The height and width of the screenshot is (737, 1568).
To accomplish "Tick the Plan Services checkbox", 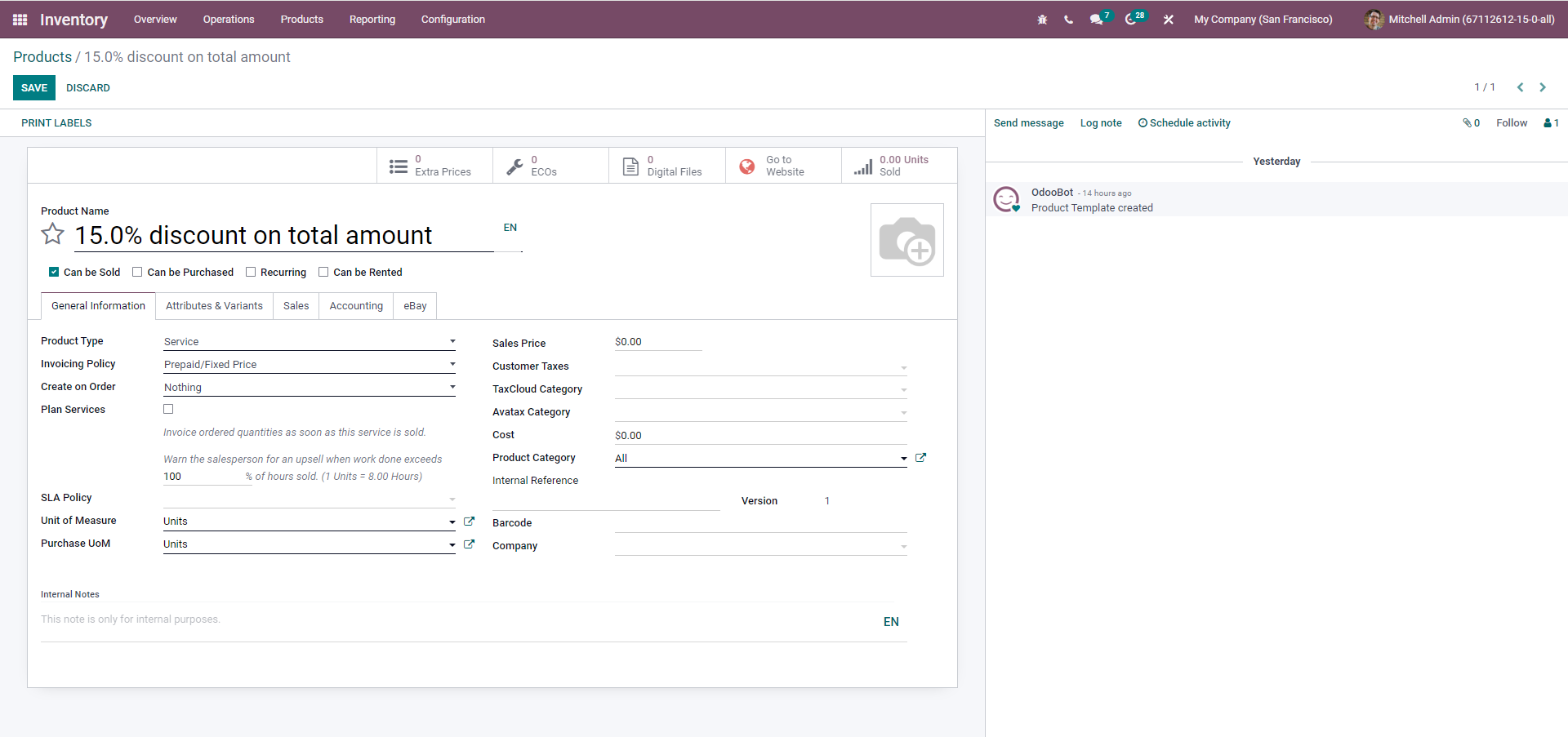I will 168,410.
